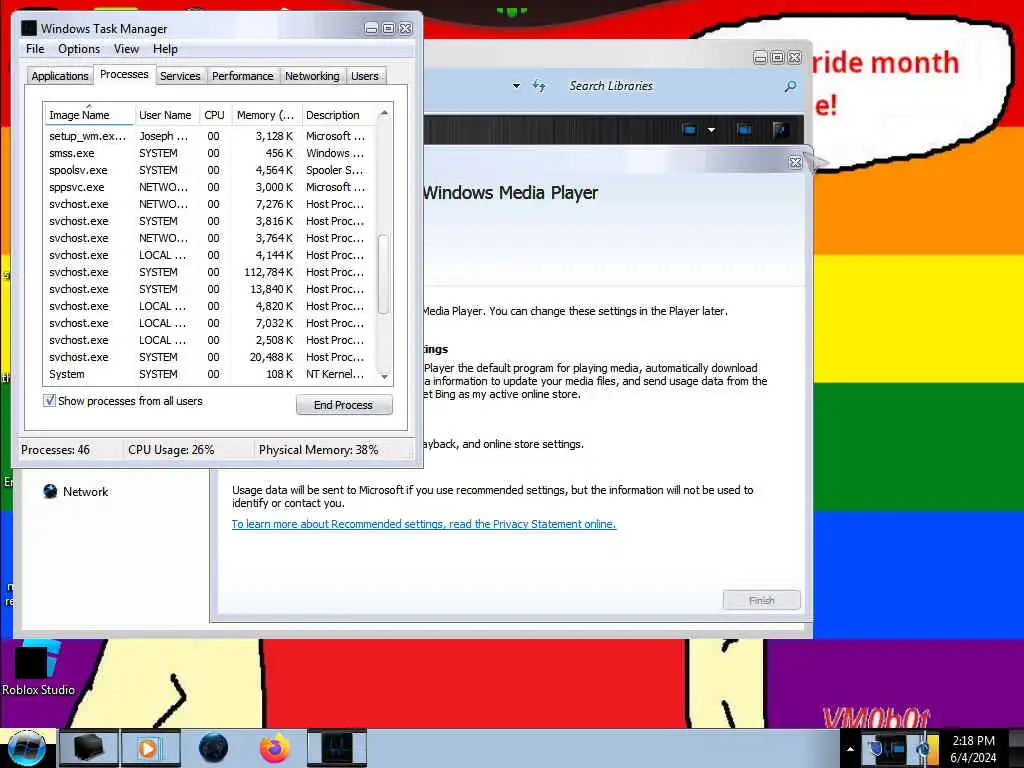Minimize the Windows Task Manager window
Screen dimensions: 1024x768
(x=371, y=28)
